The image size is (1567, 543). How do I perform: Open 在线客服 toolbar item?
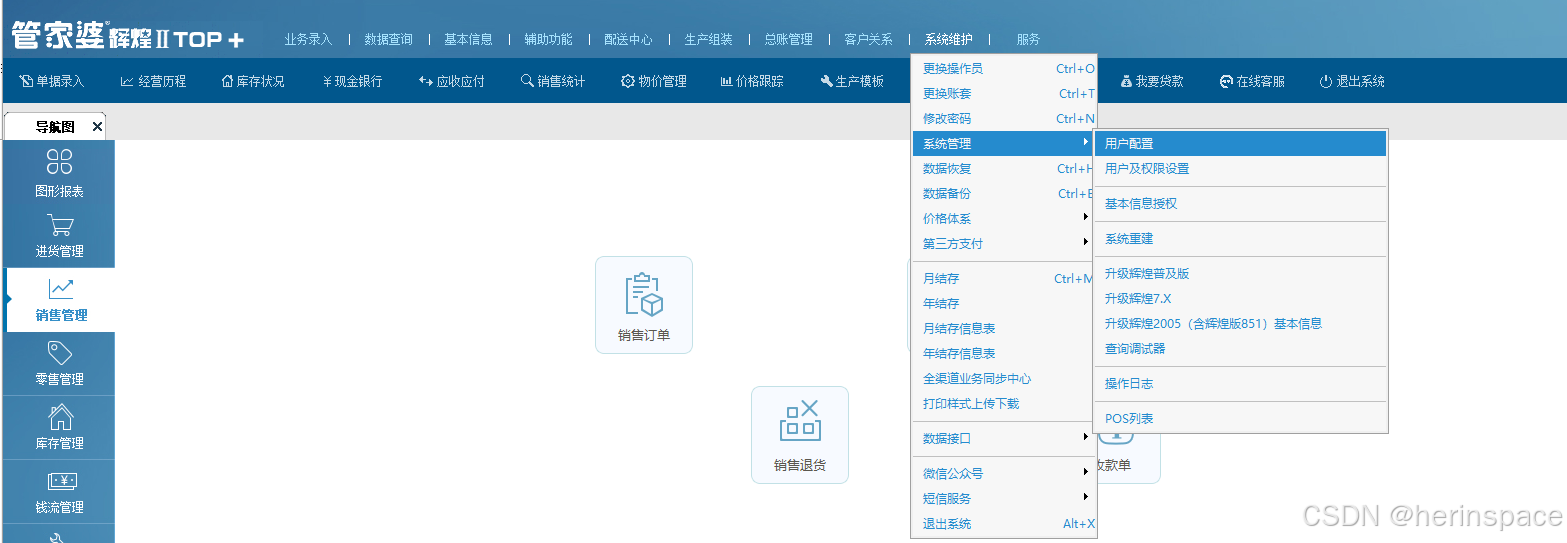[1252, 81]
